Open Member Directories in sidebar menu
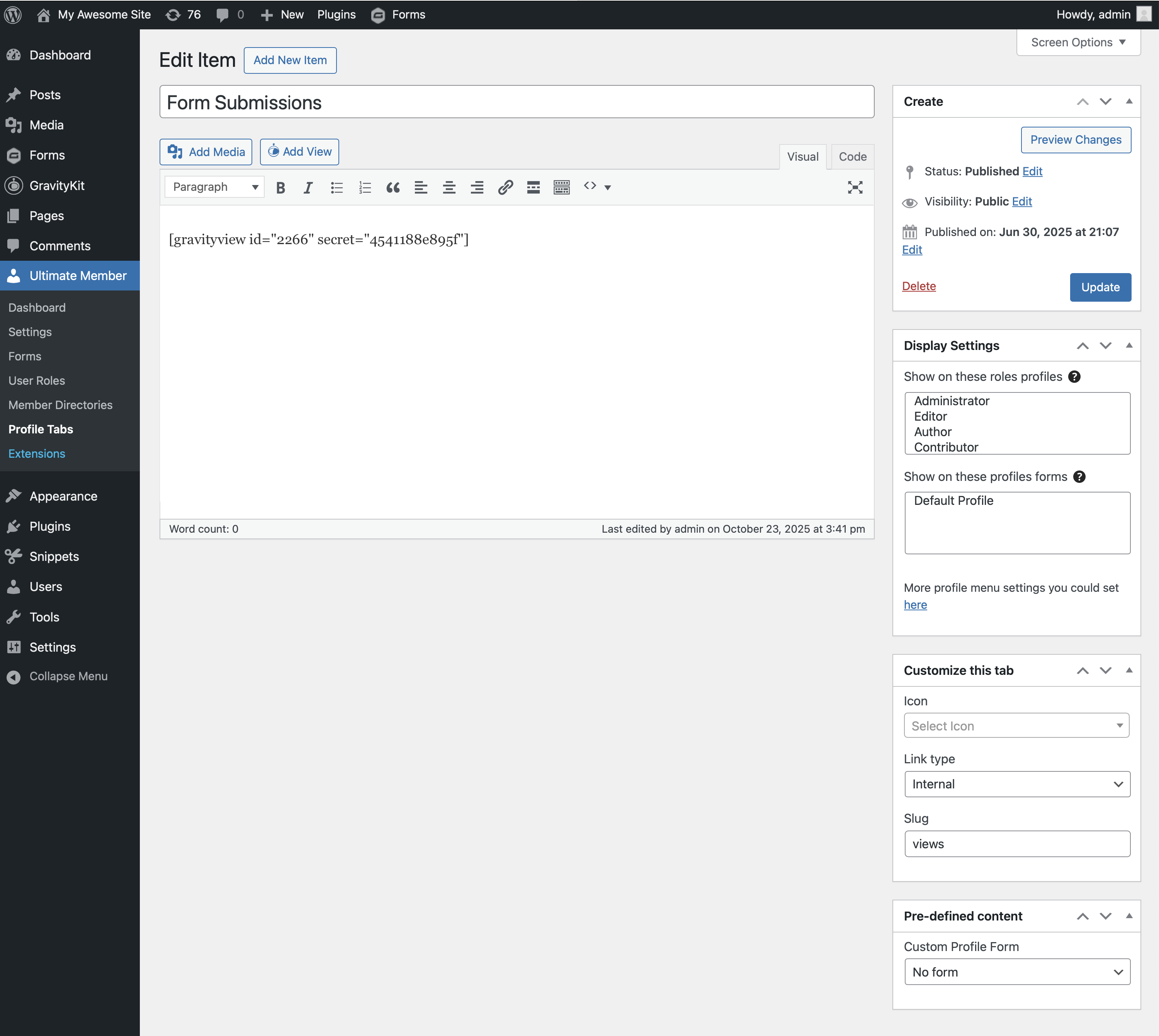Viewport: 1159px width, 1036px height. pyautogui.click(x=60, y=405)
